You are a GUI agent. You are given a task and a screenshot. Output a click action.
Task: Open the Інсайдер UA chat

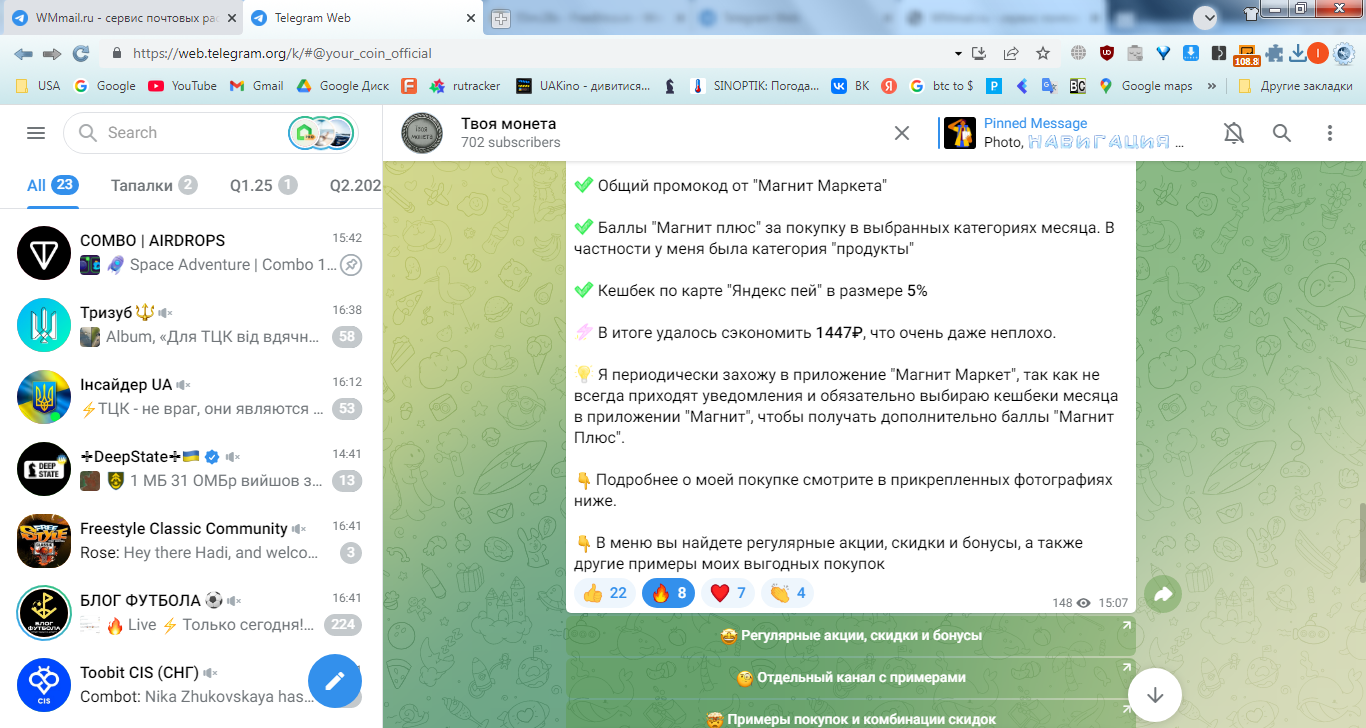(x=191, y=397)
